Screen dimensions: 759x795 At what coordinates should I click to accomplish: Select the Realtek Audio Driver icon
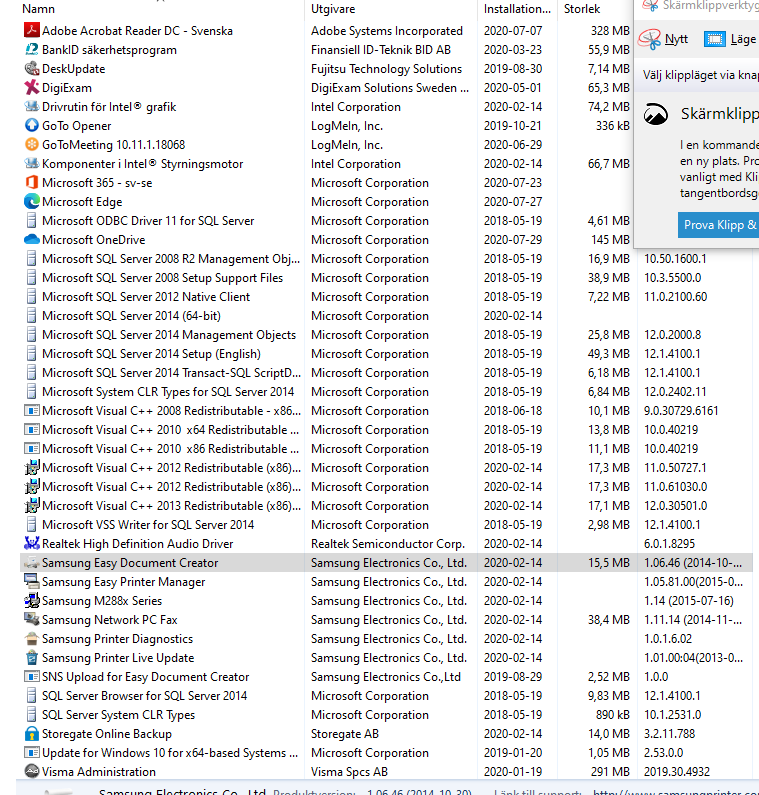(x=31, y=544)
